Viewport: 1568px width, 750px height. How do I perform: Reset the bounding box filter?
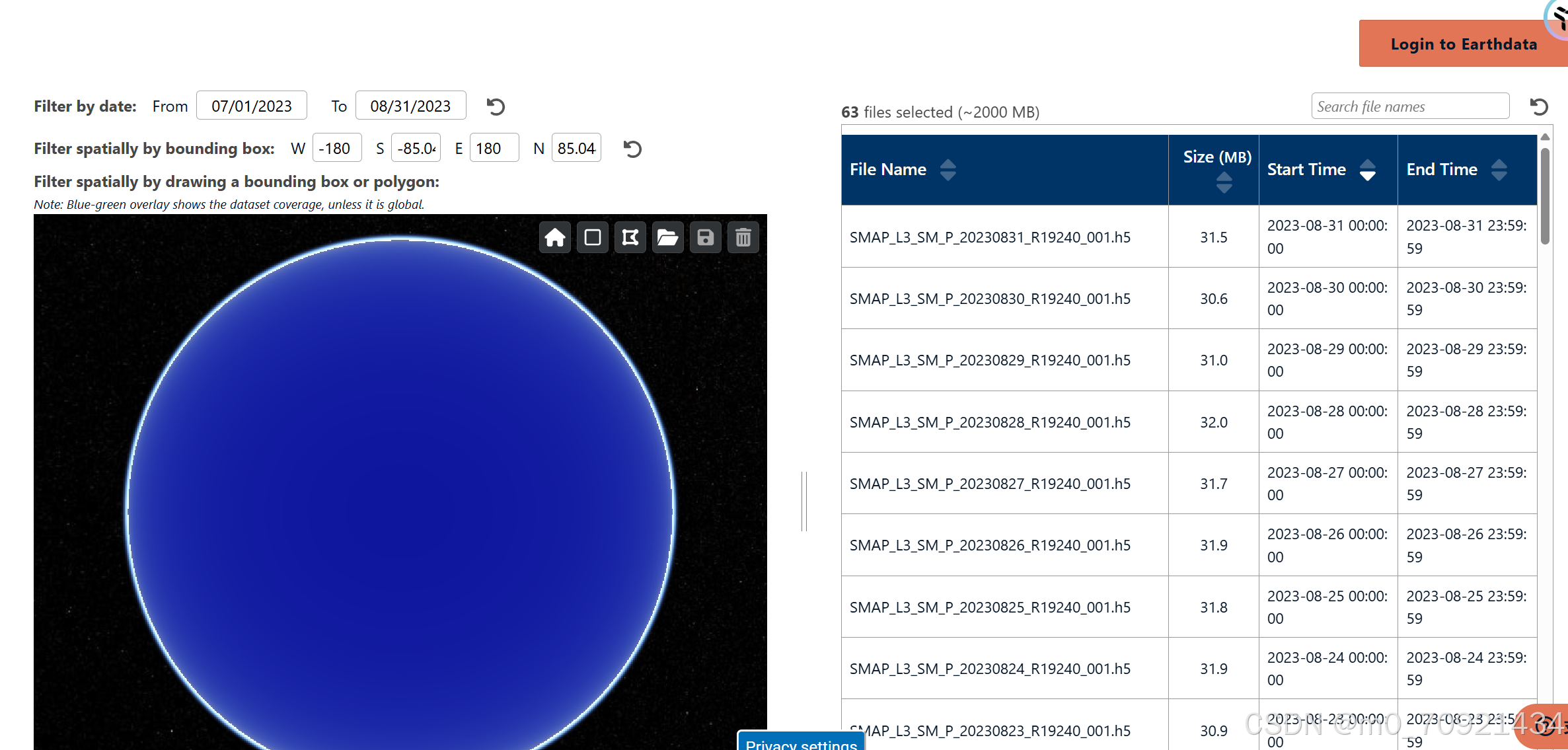[632, 149]
